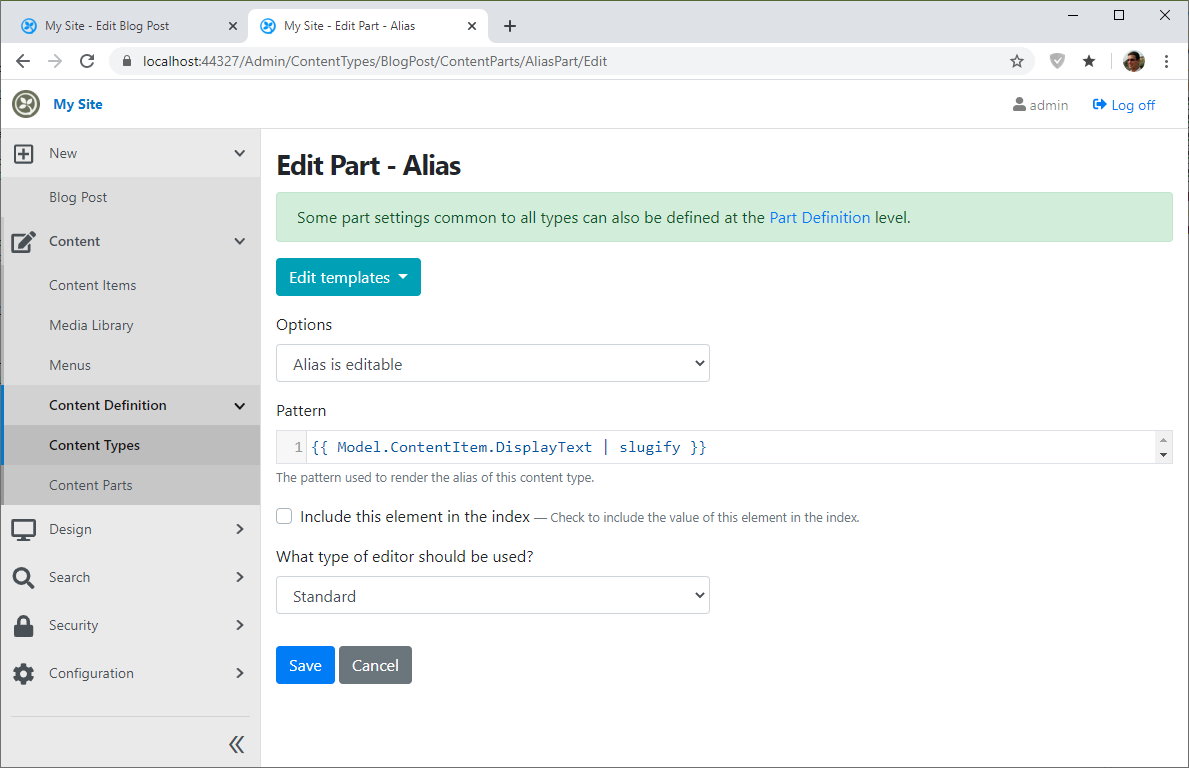1189x768 pixels.
Task: Collapse the Content Definition chevron
Action: pos(240,406)
